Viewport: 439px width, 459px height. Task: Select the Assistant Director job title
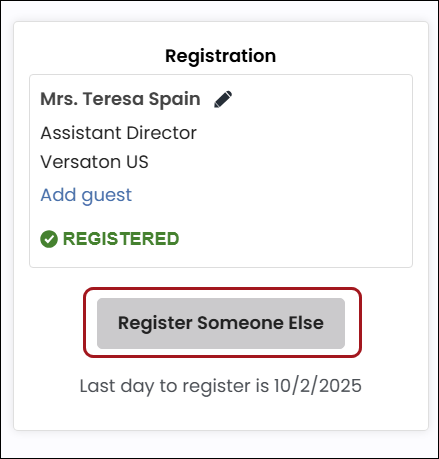119,133
